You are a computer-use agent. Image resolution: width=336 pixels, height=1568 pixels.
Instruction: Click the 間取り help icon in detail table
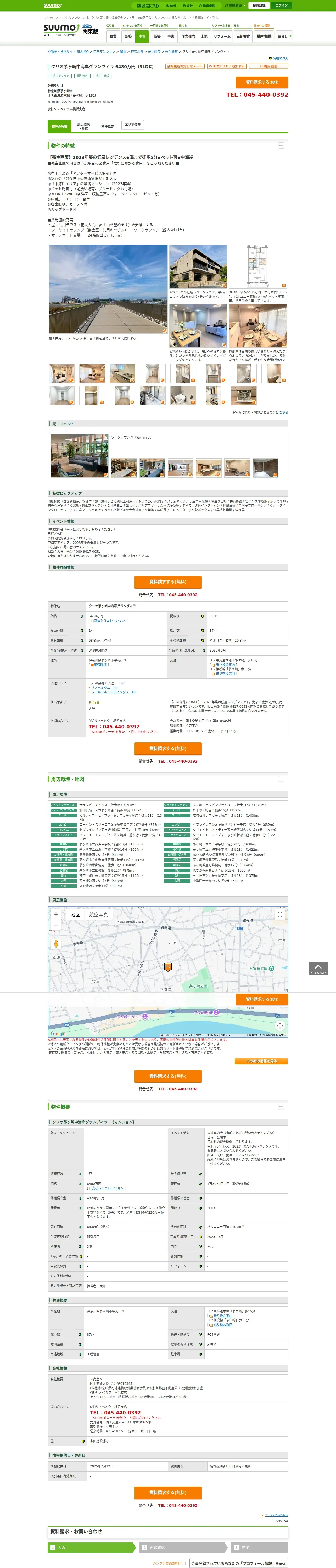(x=203, y=616)
